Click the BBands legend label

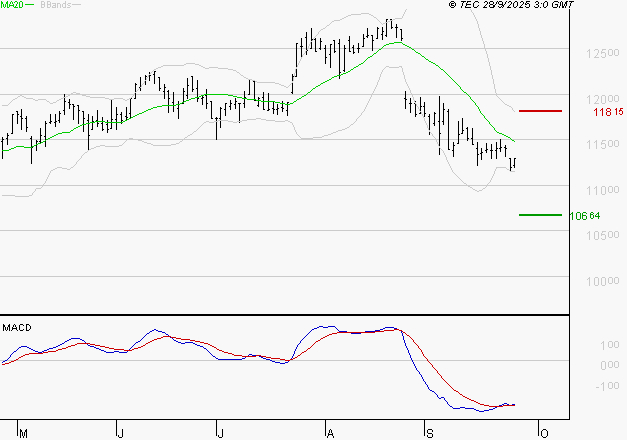point(56,4)
